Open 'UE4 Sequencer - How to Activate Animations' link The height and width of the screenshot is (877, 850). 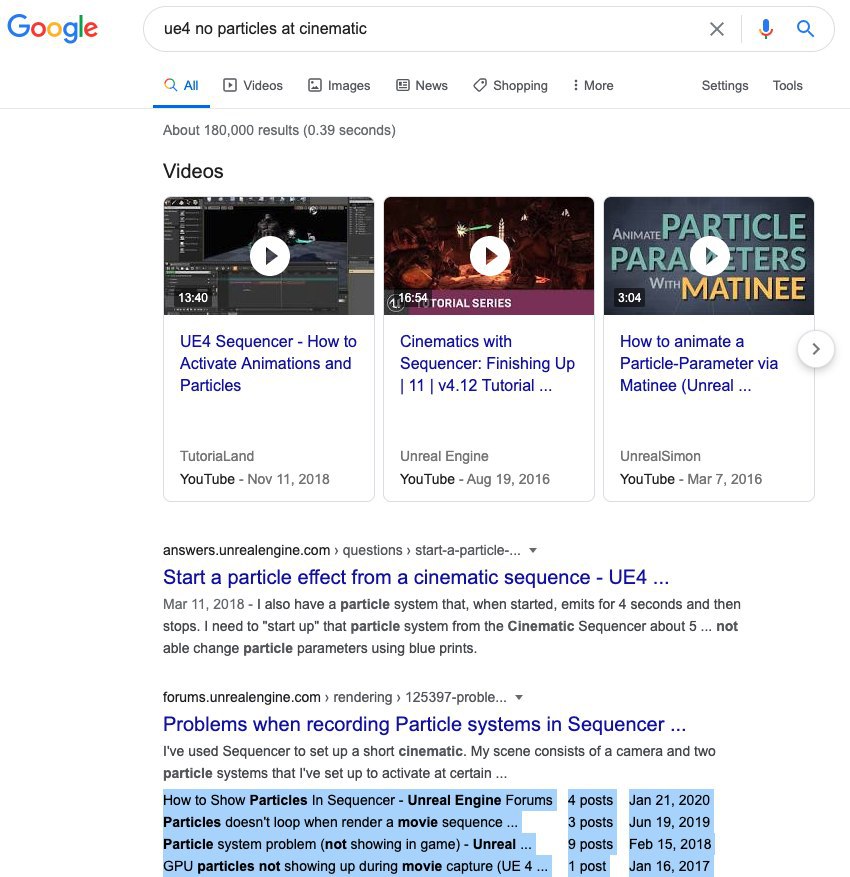click(268, 363)
